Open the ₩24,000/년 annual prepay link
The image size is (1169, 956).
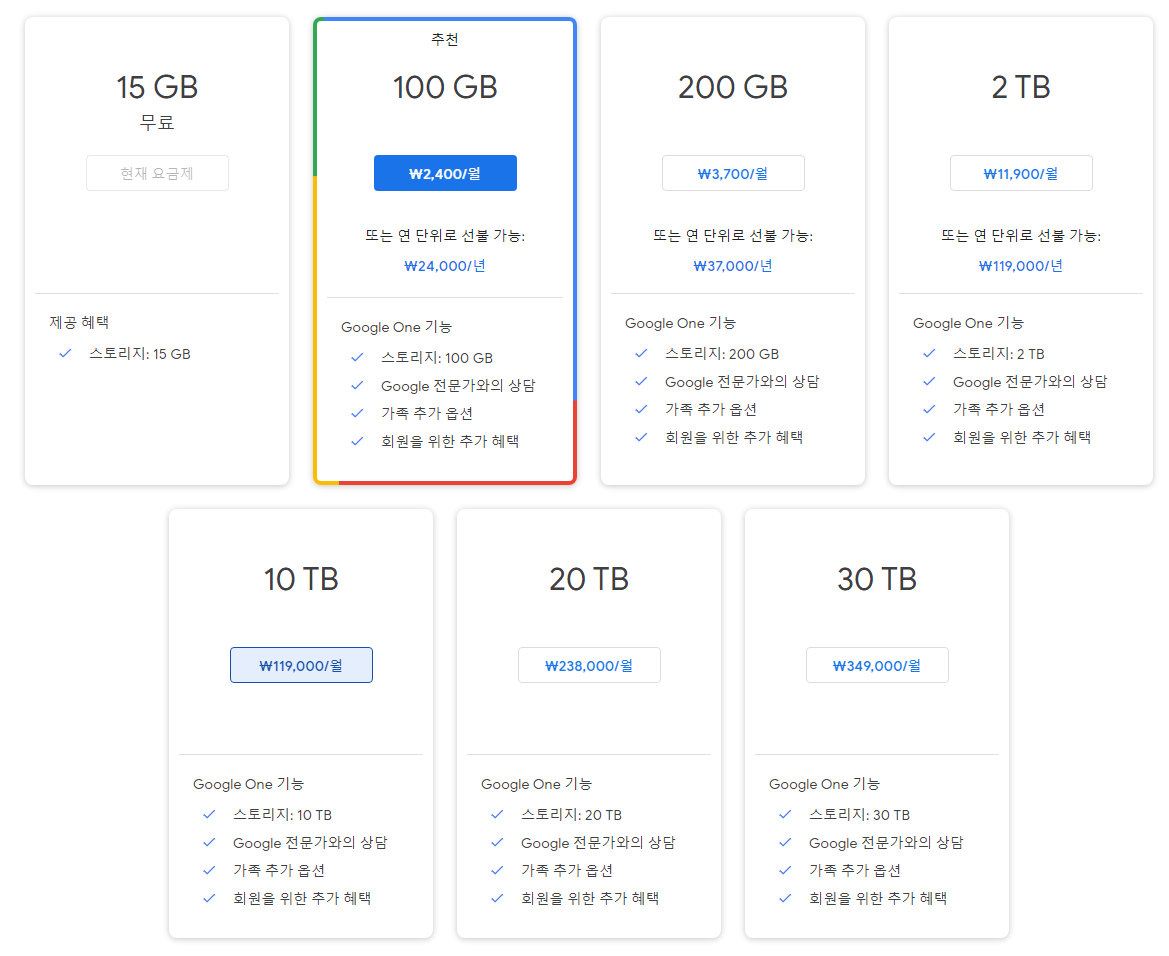click(445, 265)
